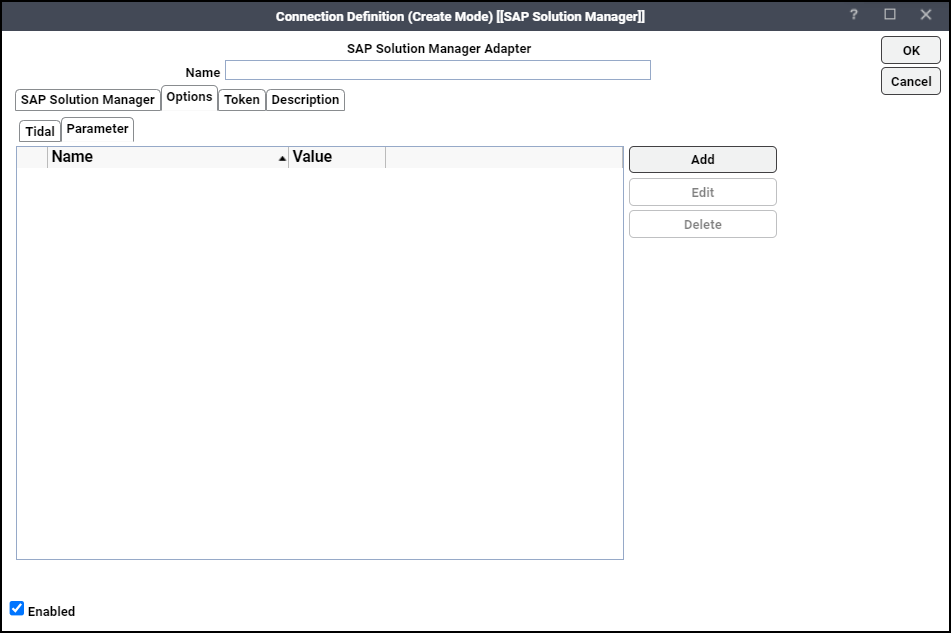
Task: Switch to the Tidal sub-tab
Action: click(x=40, y=131)
